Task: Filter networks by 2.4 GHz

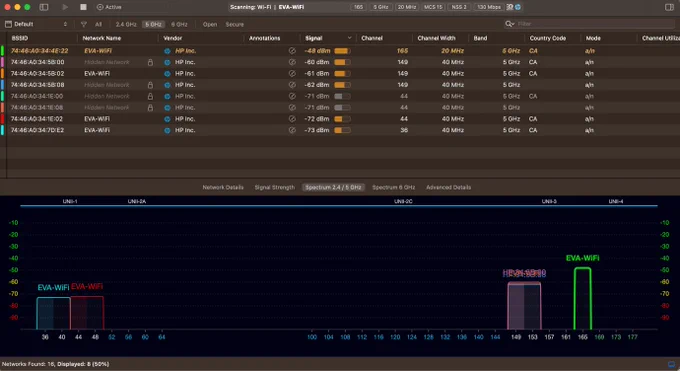Action: click(126, 24)
